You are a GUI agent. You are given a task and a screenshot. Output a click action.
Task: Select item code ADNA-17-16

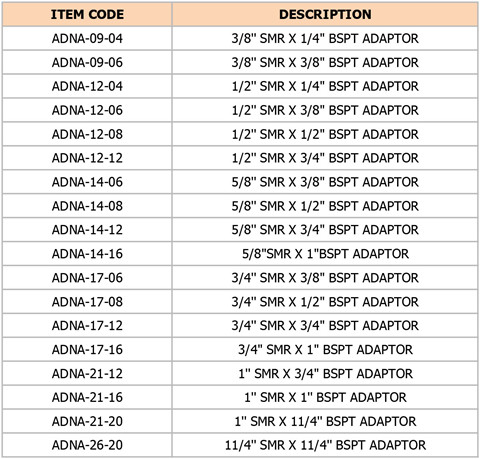click(x=87, y=349)
